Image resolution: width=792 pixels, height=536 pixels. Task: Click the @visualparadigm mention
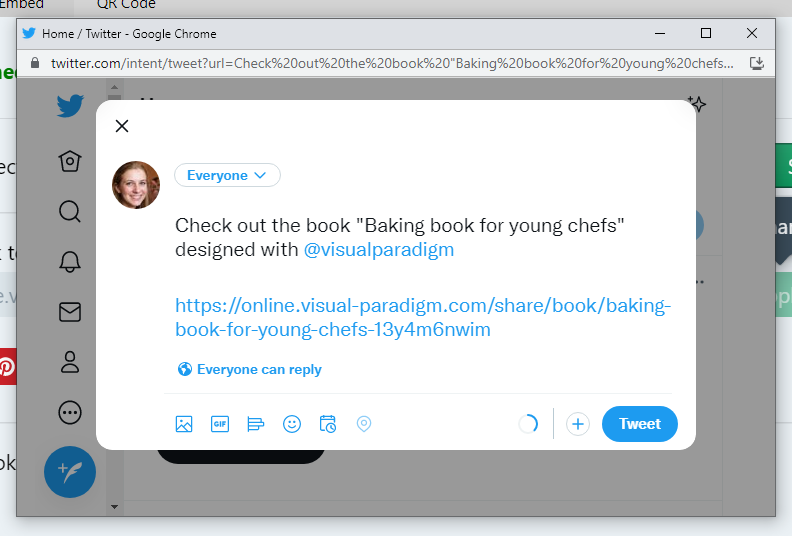click(379, 250)
